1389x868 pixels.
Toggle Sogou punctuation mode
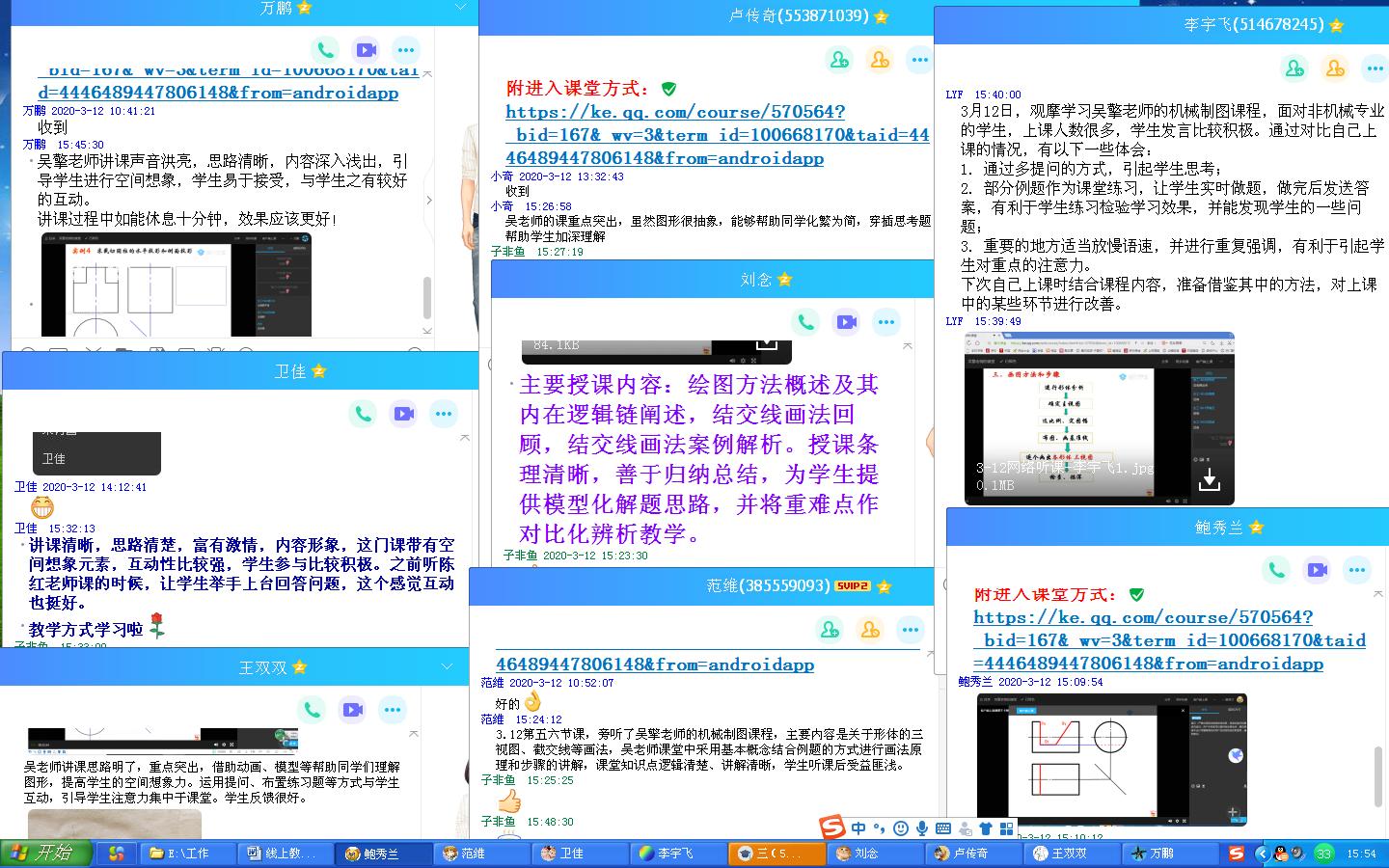point(879,827)
